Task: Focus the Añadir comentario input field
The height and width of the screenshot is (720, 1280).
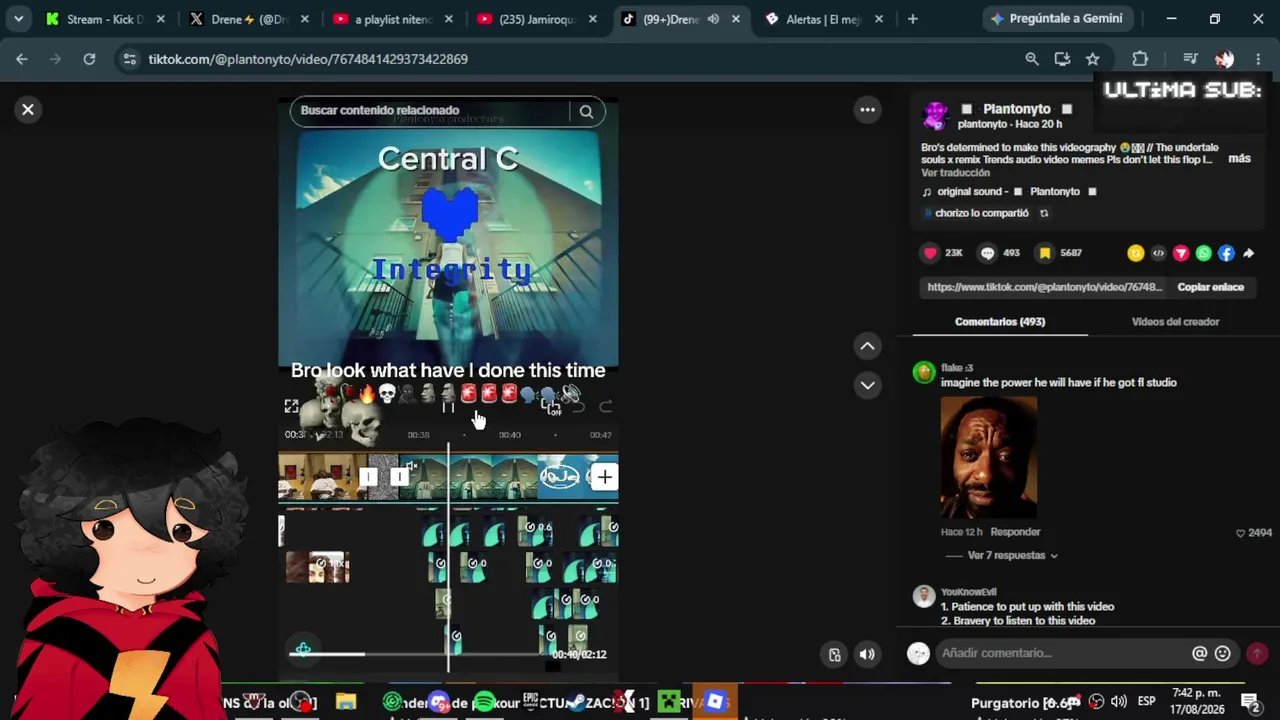Action: (x=1060, y=653)
